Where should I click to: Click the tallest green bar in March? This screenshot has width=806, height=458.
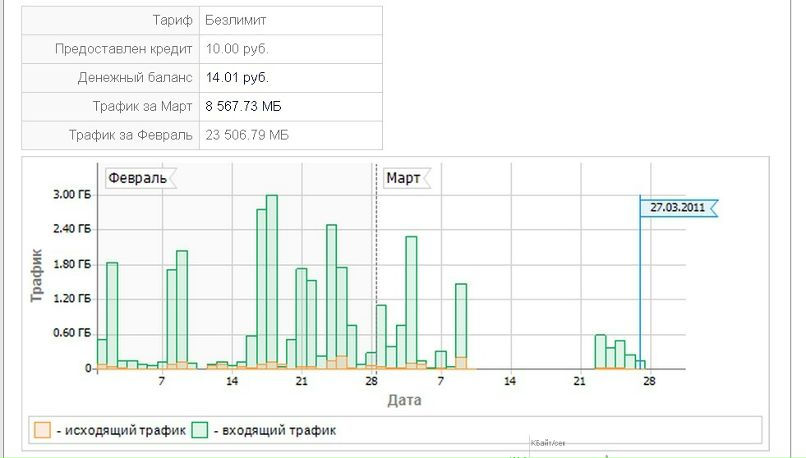[x=411, y=300]
